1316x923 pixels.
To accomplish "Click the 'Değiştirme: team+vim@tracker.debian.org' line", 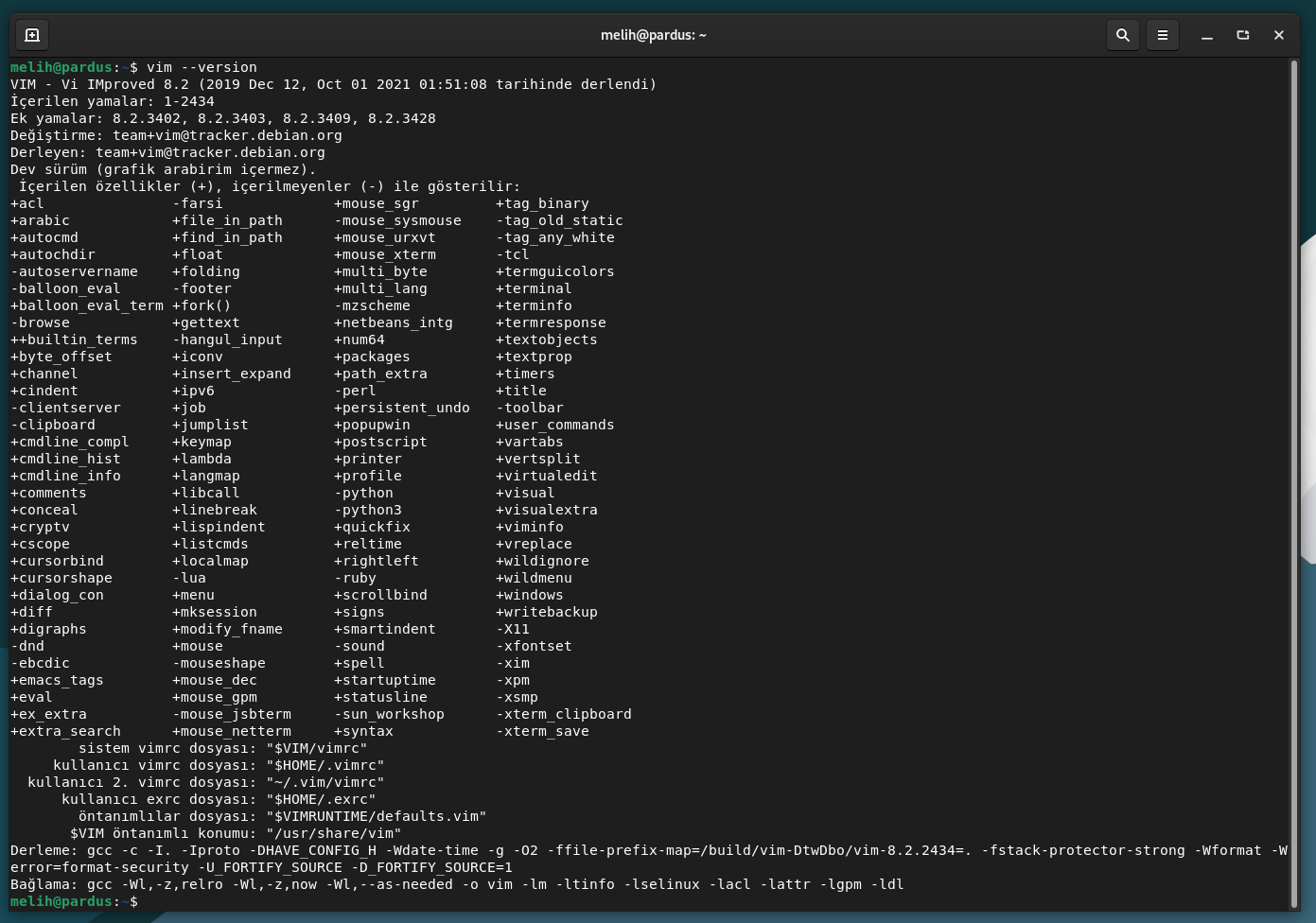I will (176, 135).
